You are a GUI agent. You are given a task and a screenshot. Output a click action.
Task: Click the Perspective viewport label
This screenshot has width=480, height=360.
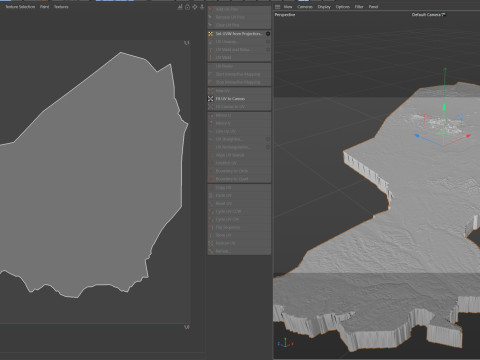285,15
